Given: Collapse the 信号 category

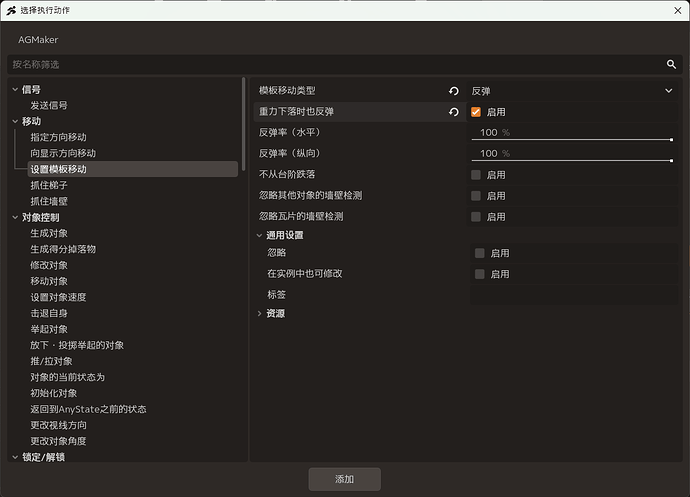Looking at the screenshot, I should click(15, 89).
